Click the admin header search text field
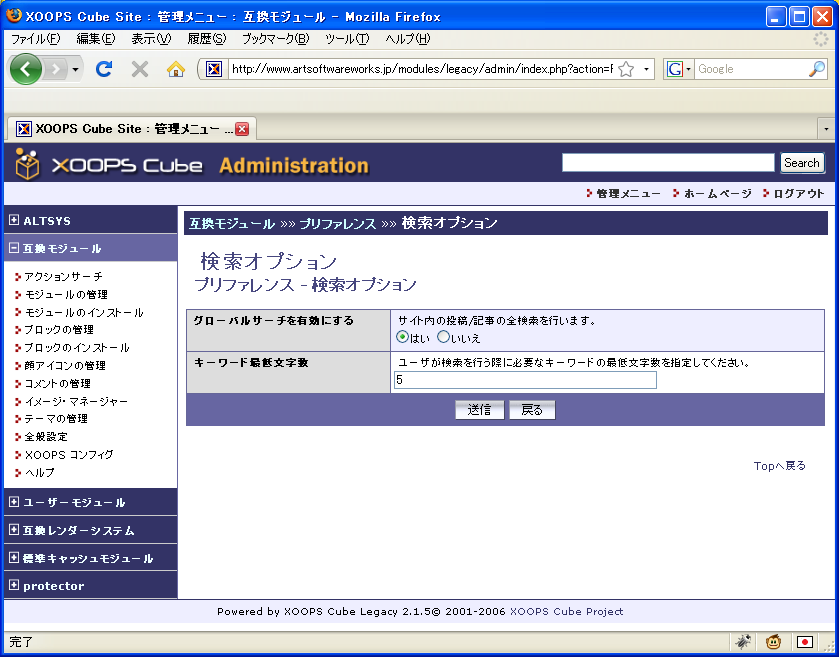 click(x=668, y=163)
